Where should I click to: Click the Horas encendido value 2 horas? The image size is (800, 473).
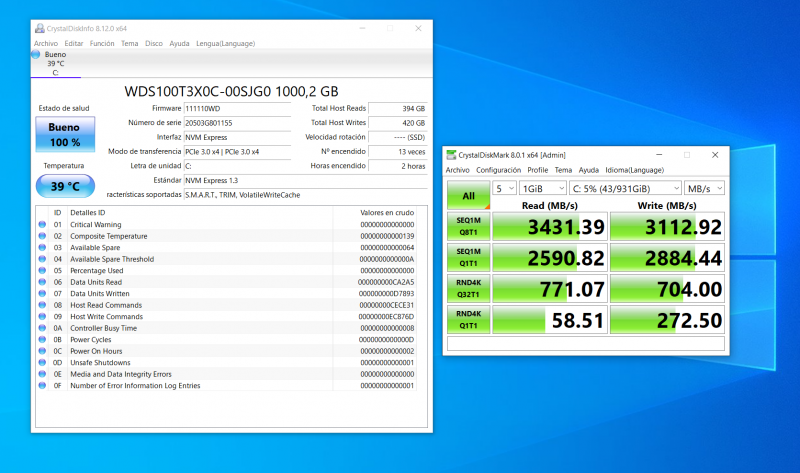click(397, 166)
